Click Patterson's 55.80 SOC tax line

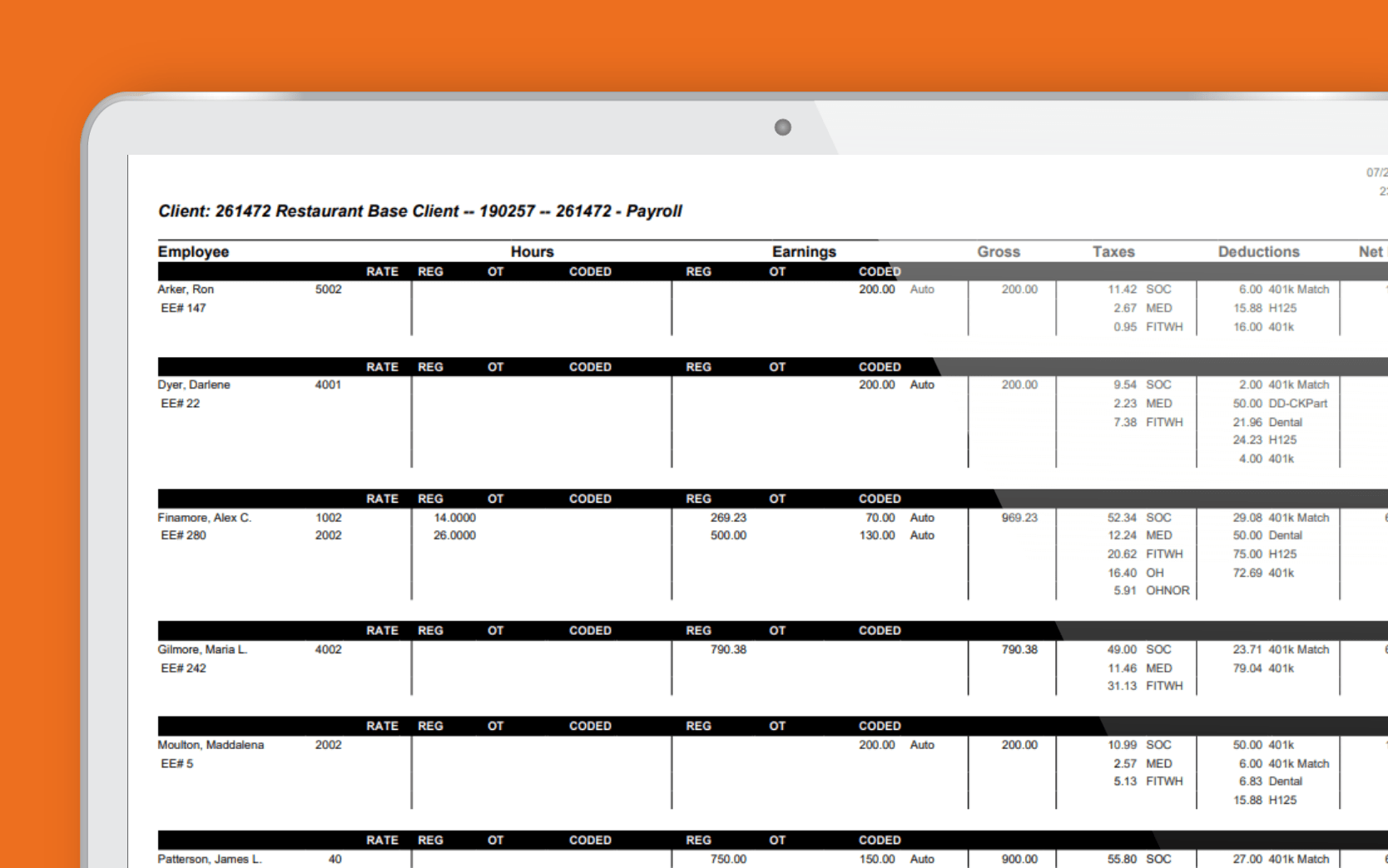pos(1139,859)
